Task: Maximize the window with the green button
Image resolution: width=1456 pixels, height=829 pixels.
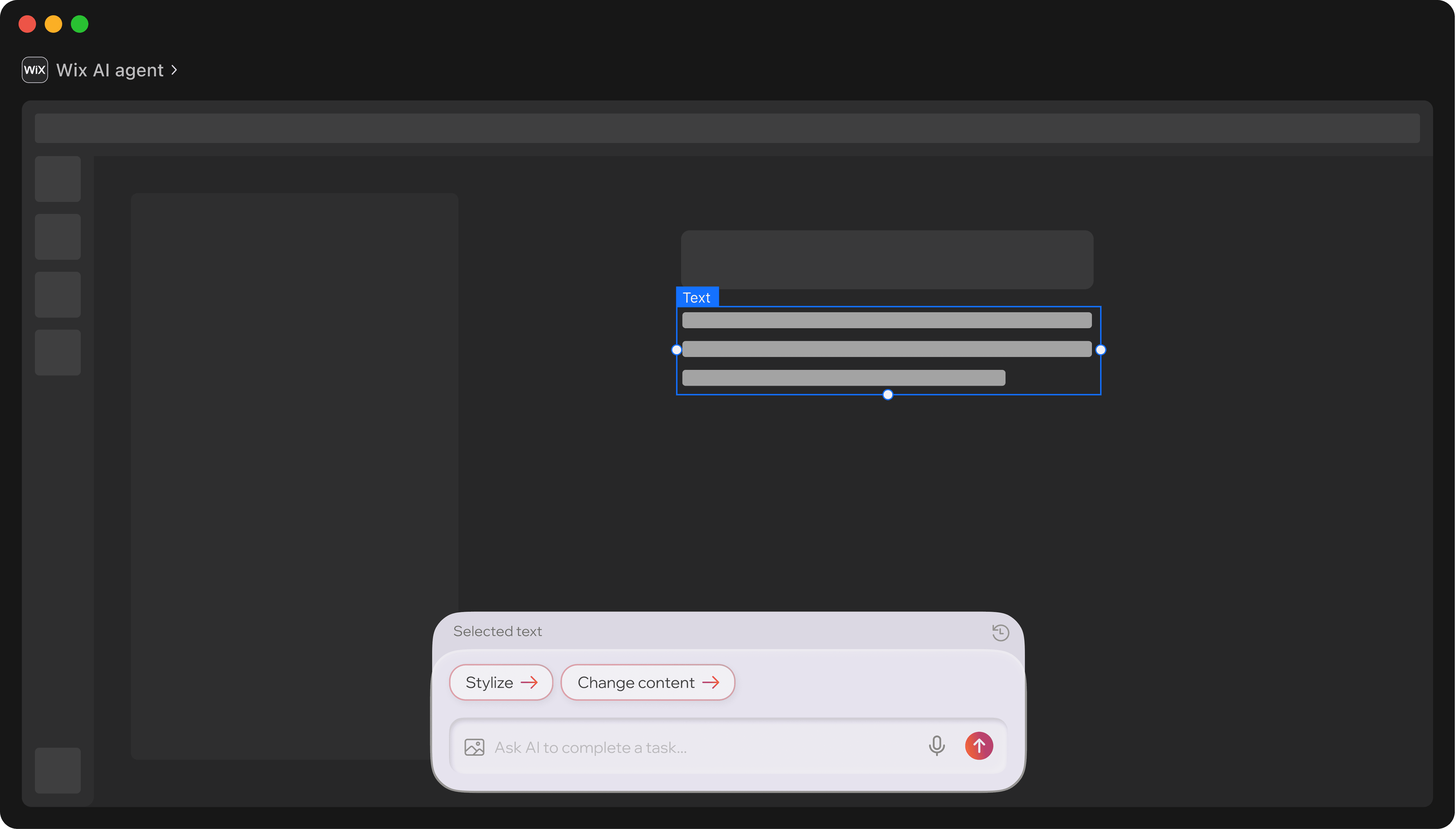Action: pyautogui.click(x=80, y=24)
